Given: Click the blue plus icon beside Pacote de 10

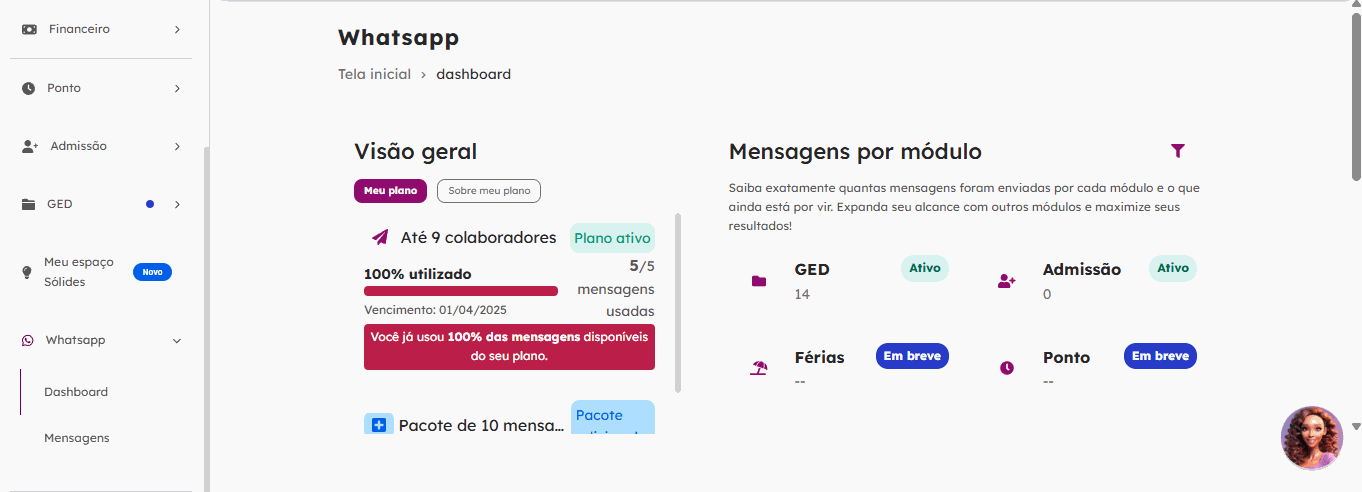Looking at the screenshot, I should click(379, 425).
